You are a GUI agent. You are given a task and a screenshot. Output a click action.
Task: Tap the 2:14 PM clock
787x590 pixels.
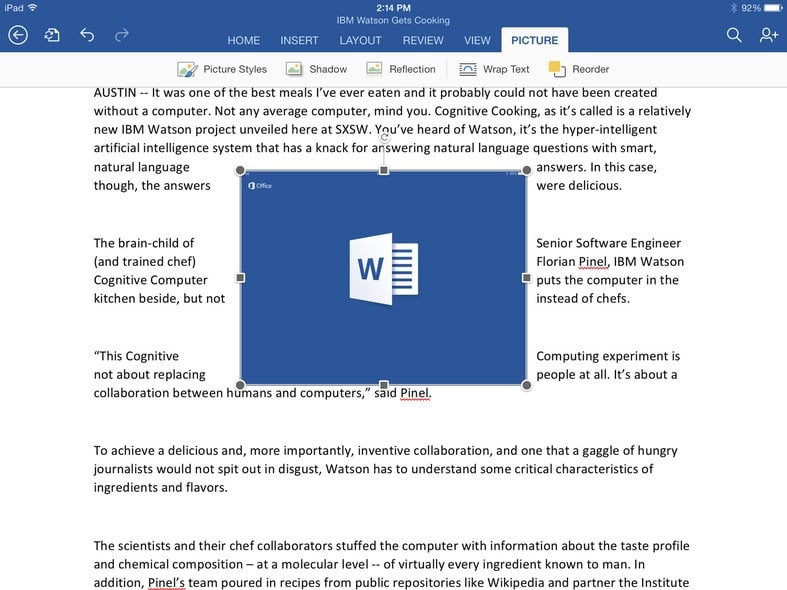[394, 8]
